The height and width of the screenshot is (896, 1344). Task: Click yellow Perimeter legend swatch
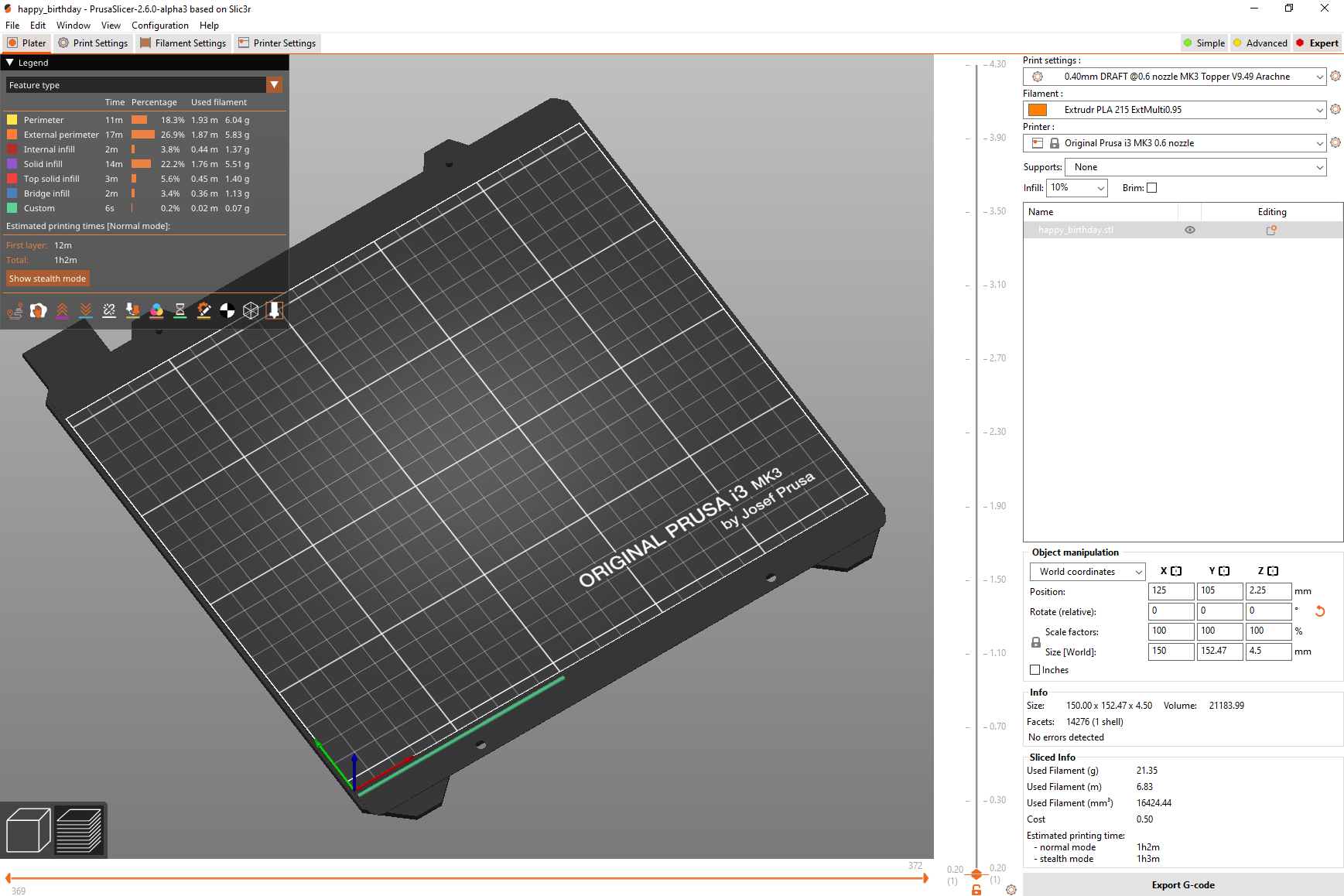pyautogui.click(x=12, y=120)
